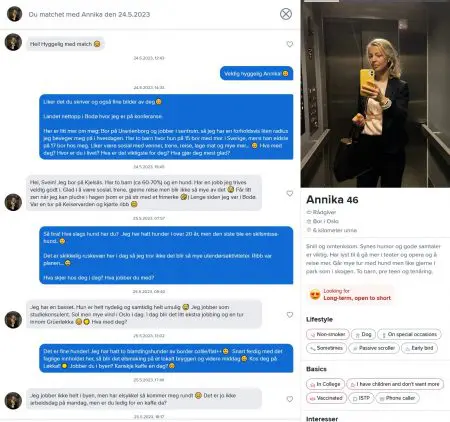Screen dimensions: 450x422
Task: Select the Non-smoker lifestyle tag
Action: coord(328,334)
